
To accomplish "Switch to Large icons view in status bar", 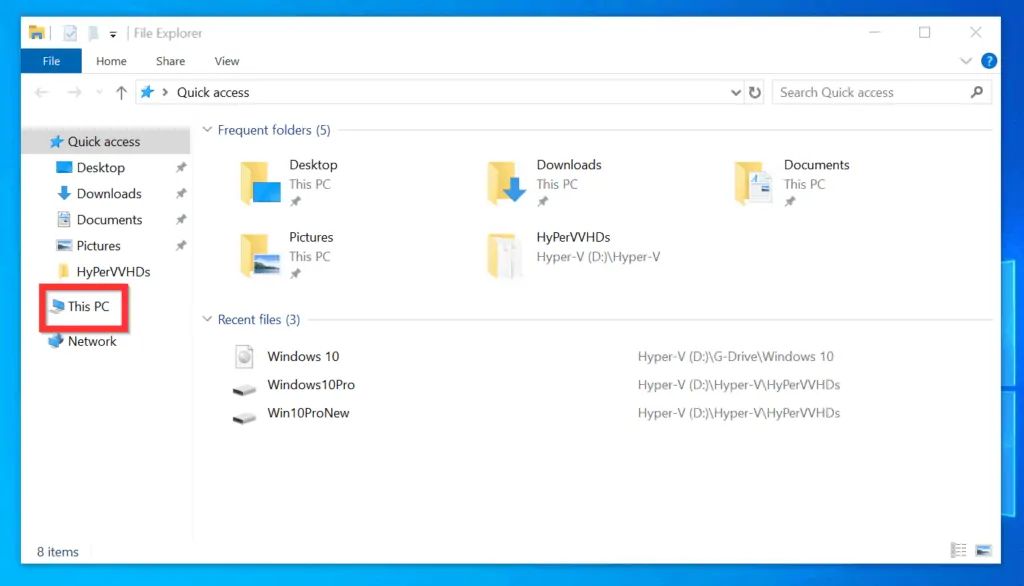I will pyautogui.click(x=983, y=550).
